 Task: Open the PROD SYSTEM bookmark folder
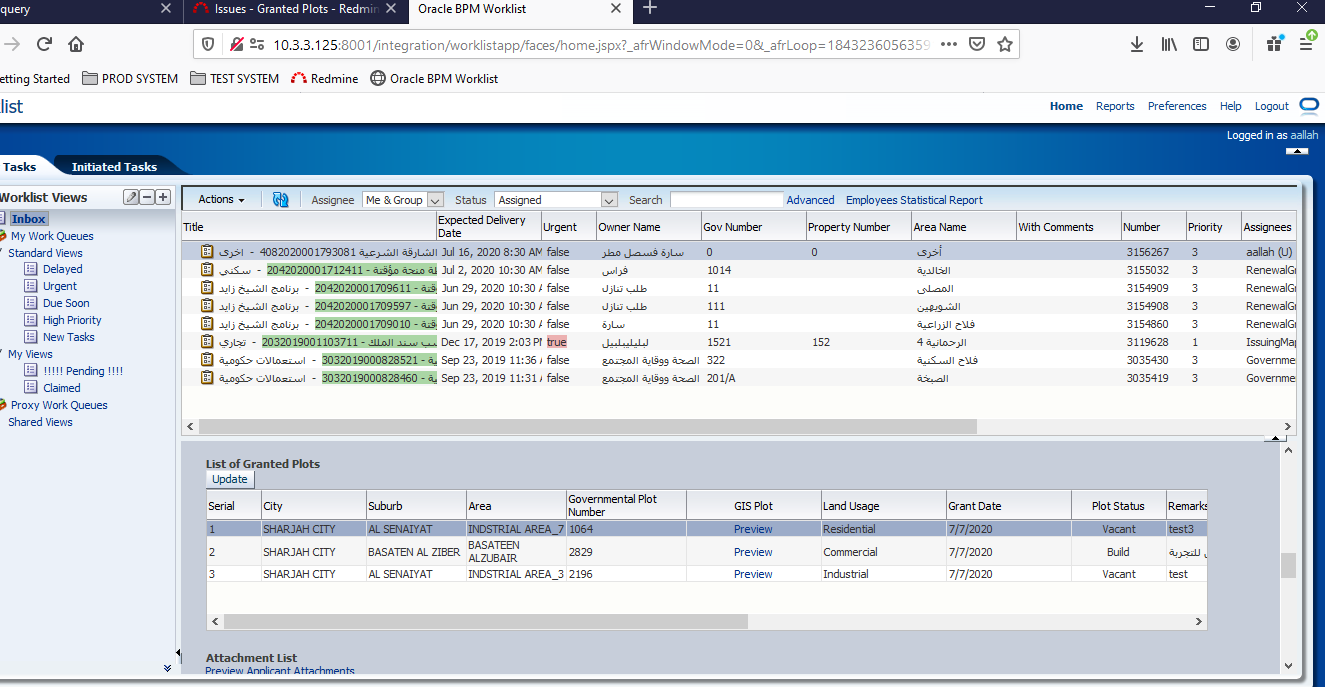tap(130, 78)
